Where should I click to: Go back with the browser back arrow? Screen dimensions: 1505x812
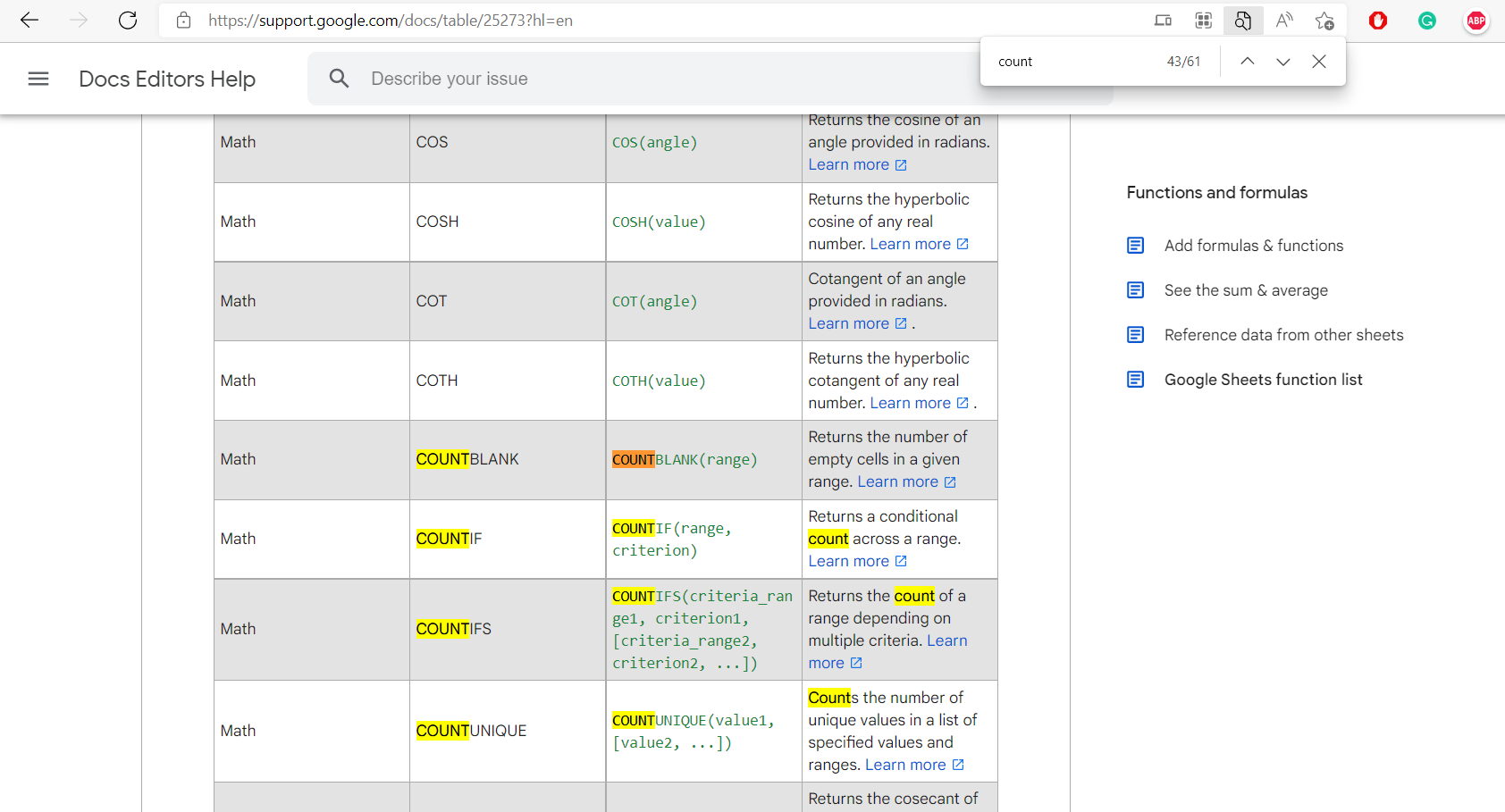(x=29, y=21)
